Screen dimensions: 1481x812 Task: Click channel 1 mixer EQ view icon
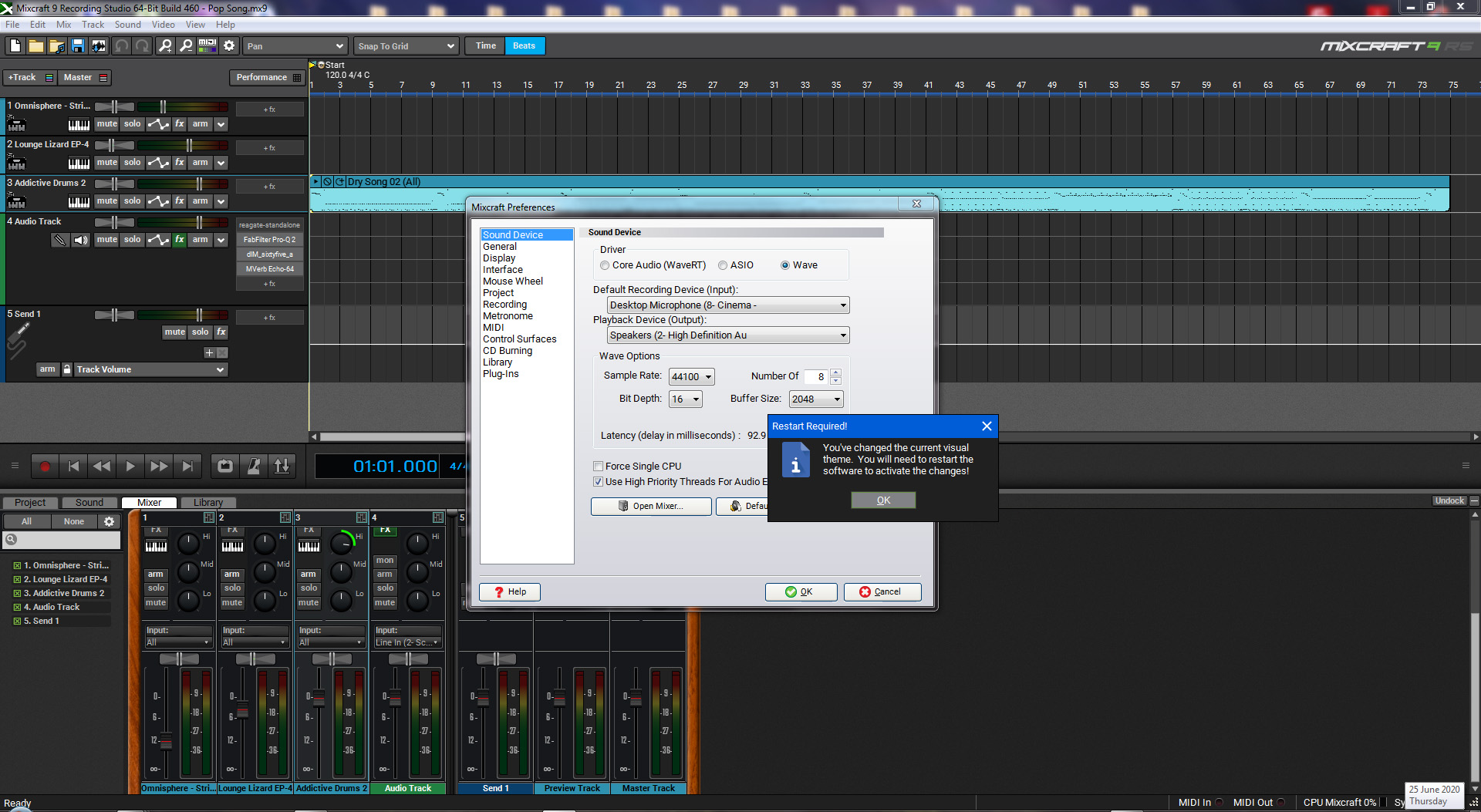point(208,517)
